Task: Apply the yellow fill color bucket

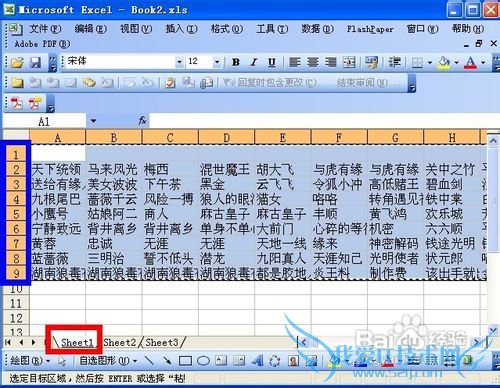Action: coord(444,63)
